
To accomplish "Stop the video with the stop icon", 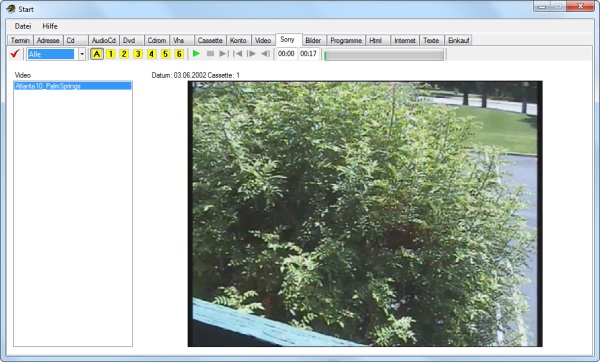I will (x=210, y=54).
